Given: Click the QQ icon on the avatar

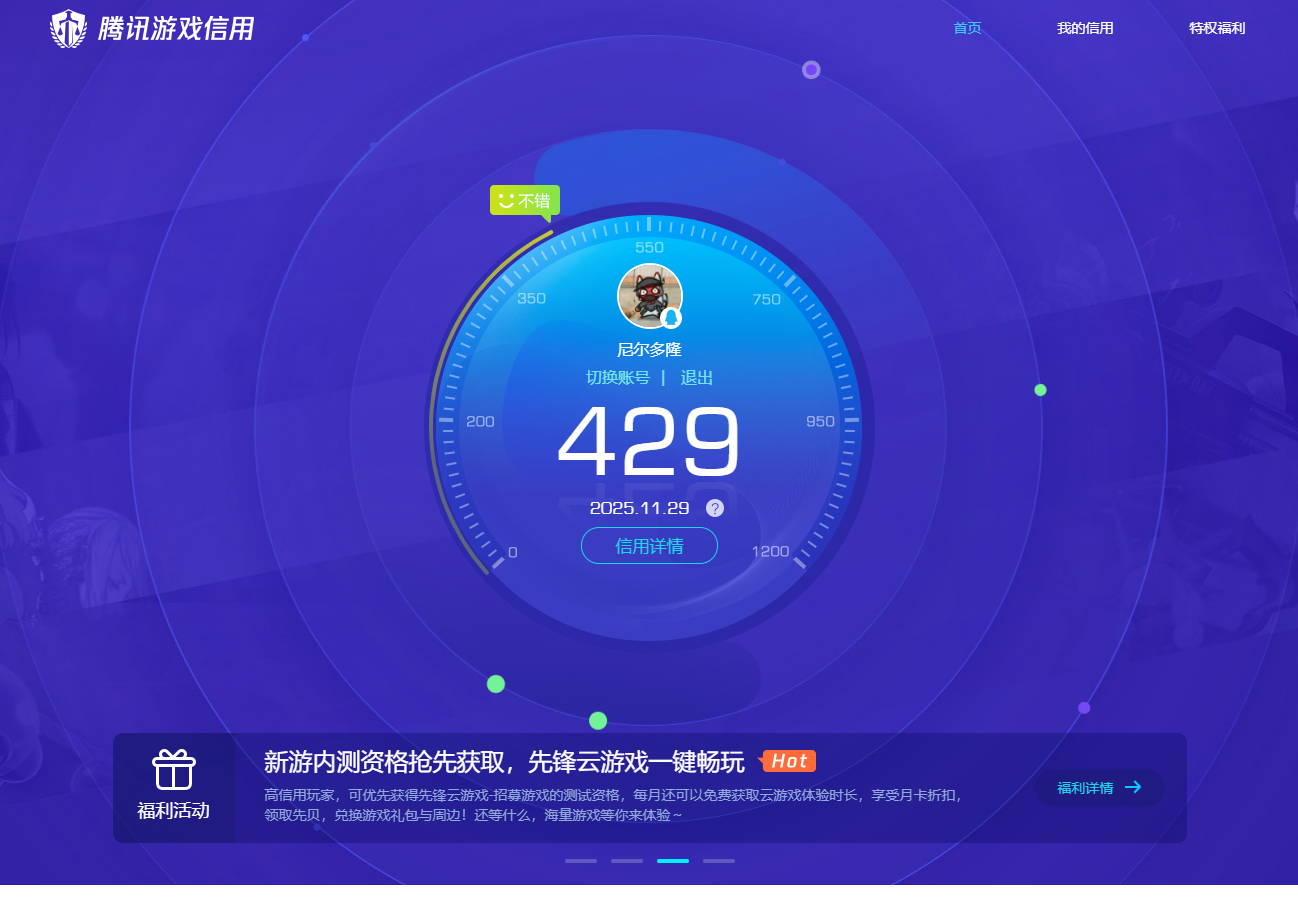Looking at the screenshot, I should [670, 319].
